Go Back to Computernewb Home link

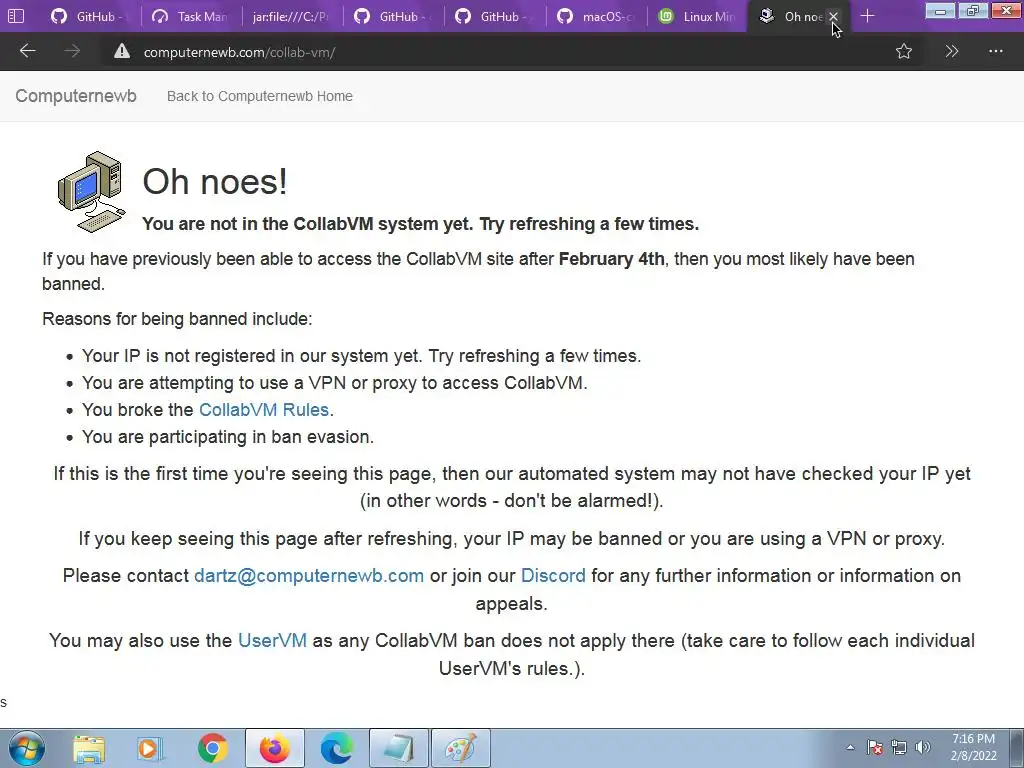[260, 96]
